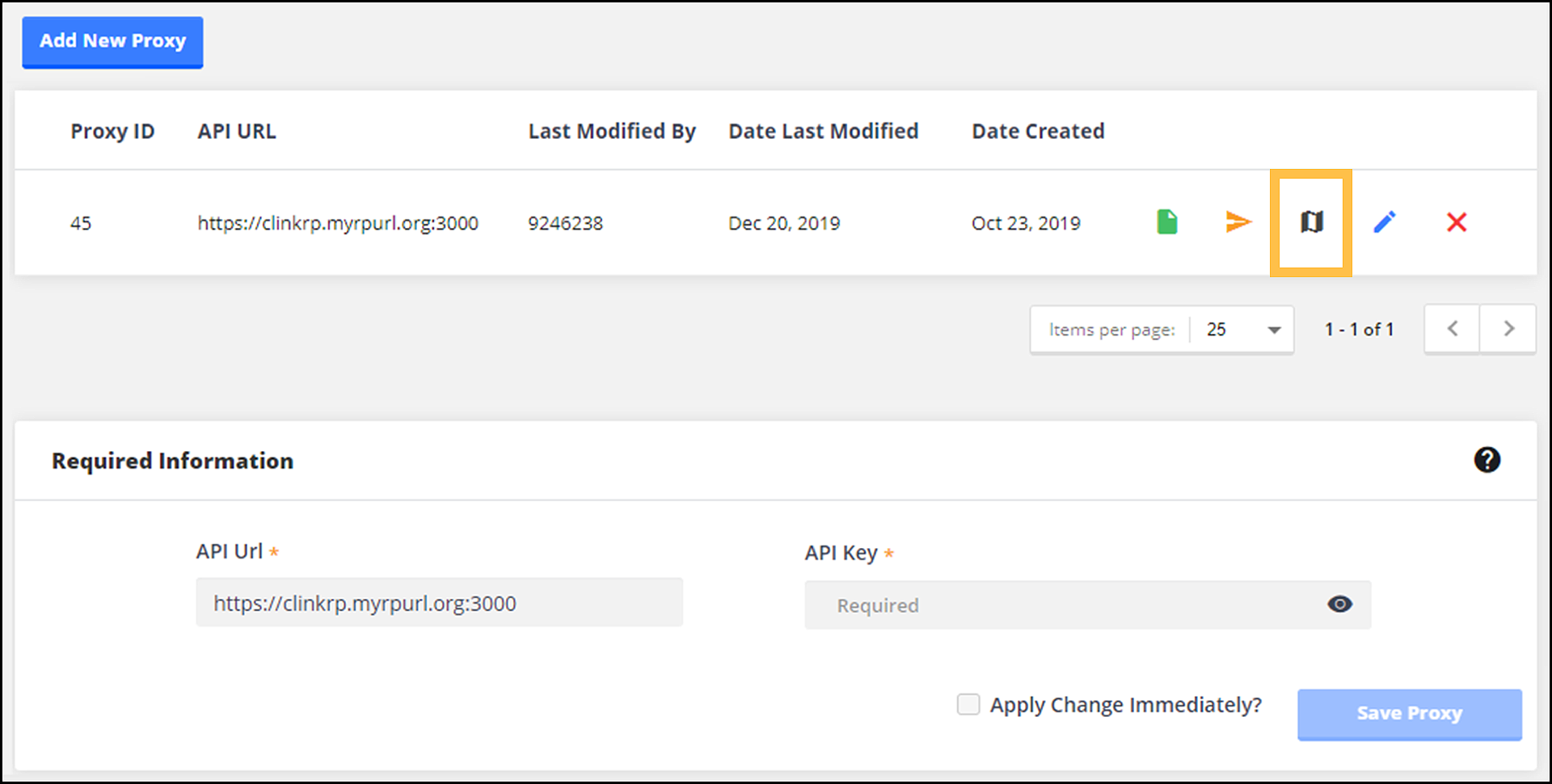This screenshot has height=784, width=1552.
Task: Open the green document icon for proxy 45
Action: pyautogui.click(x=1166, y=222)
